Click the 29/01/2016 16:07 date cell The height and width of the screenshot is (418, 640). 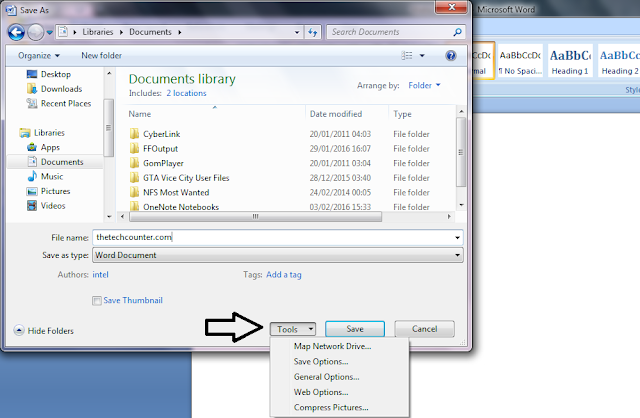pyautogui.click(x=340, y=149)
